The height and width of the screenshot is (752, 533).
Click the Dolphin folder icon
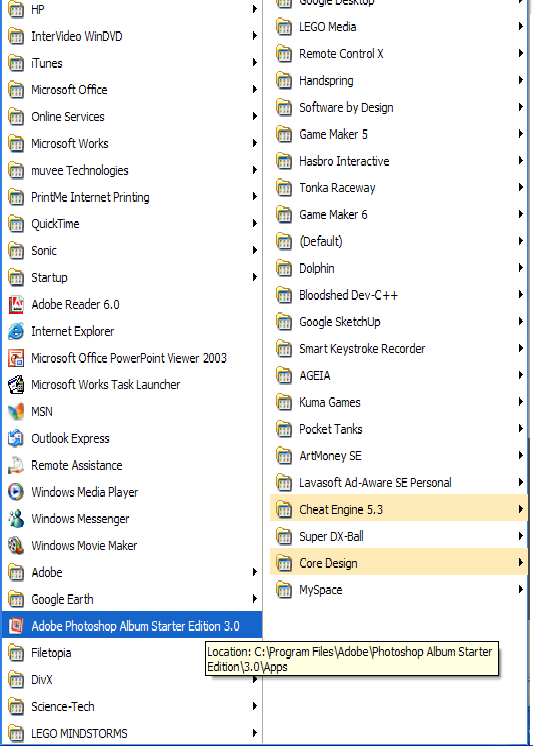click(284, 269)
